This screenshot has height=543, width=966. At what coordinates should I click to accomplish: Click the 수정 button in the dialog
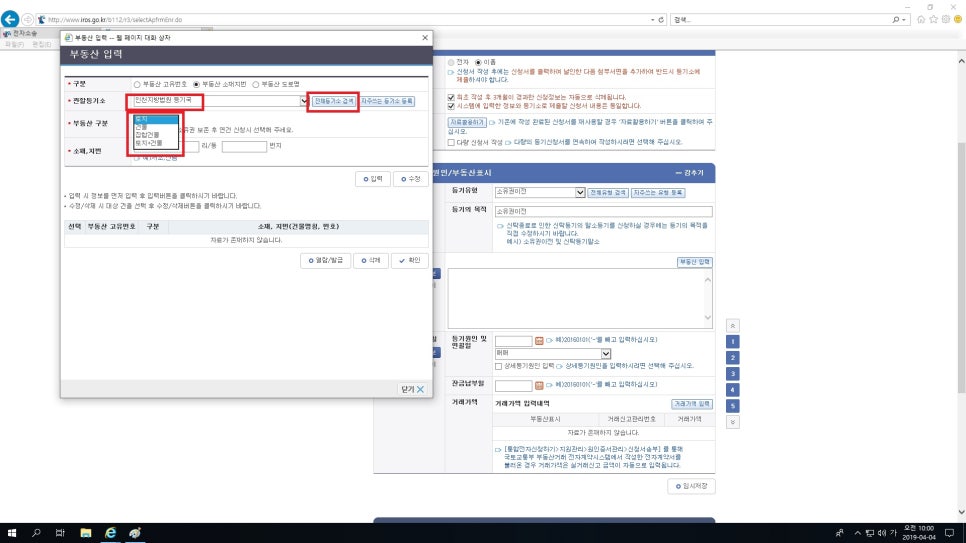(x=410, y=179)
